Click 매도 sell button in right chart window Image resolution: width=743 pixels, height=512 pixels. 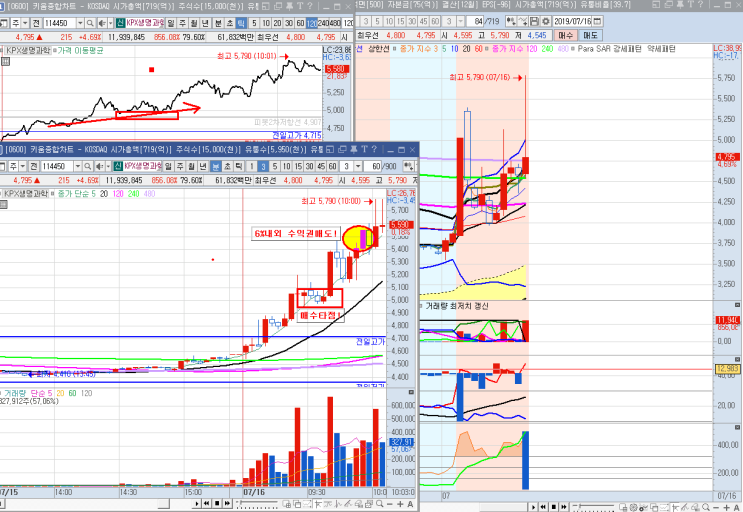point(590,36)
